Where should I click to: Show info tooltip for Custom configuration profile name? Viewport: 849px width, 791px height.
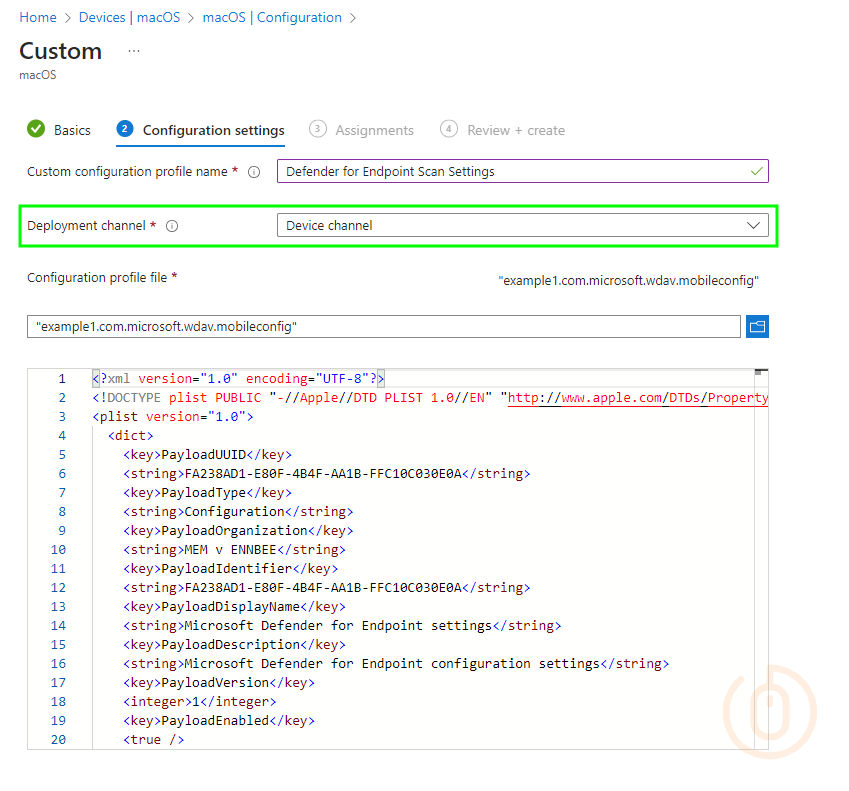click(x=254, y=172)
